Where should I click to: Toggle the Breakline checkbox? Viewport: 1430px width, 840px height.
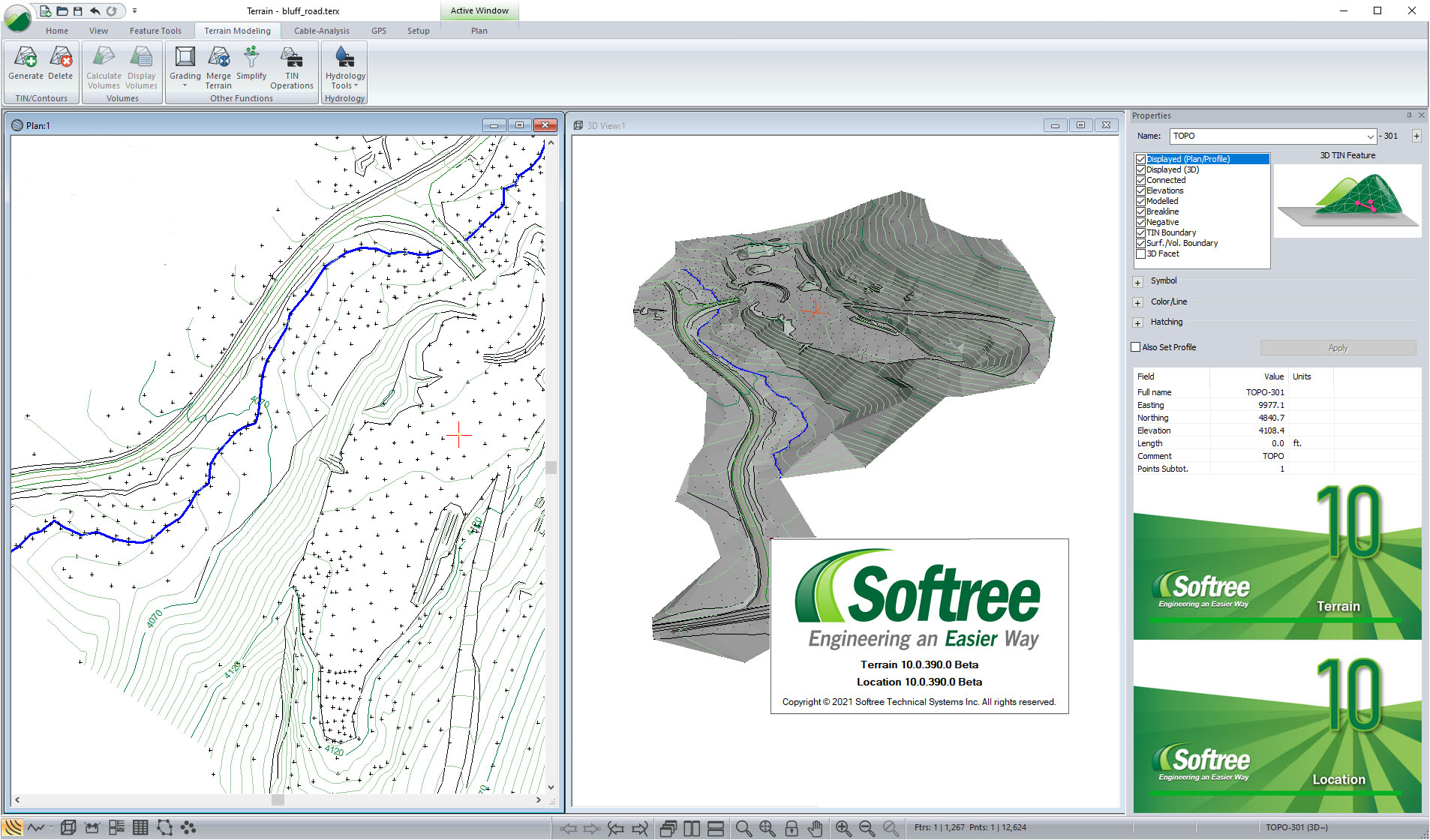[1140, 211]
